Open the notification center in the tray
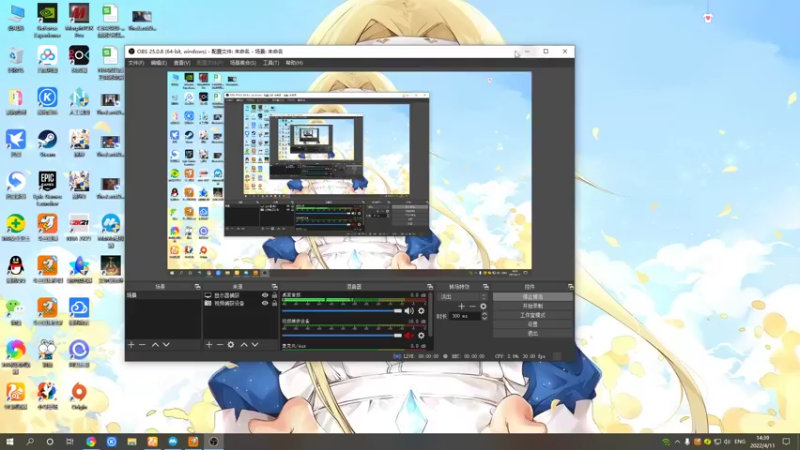 [786, 442]
